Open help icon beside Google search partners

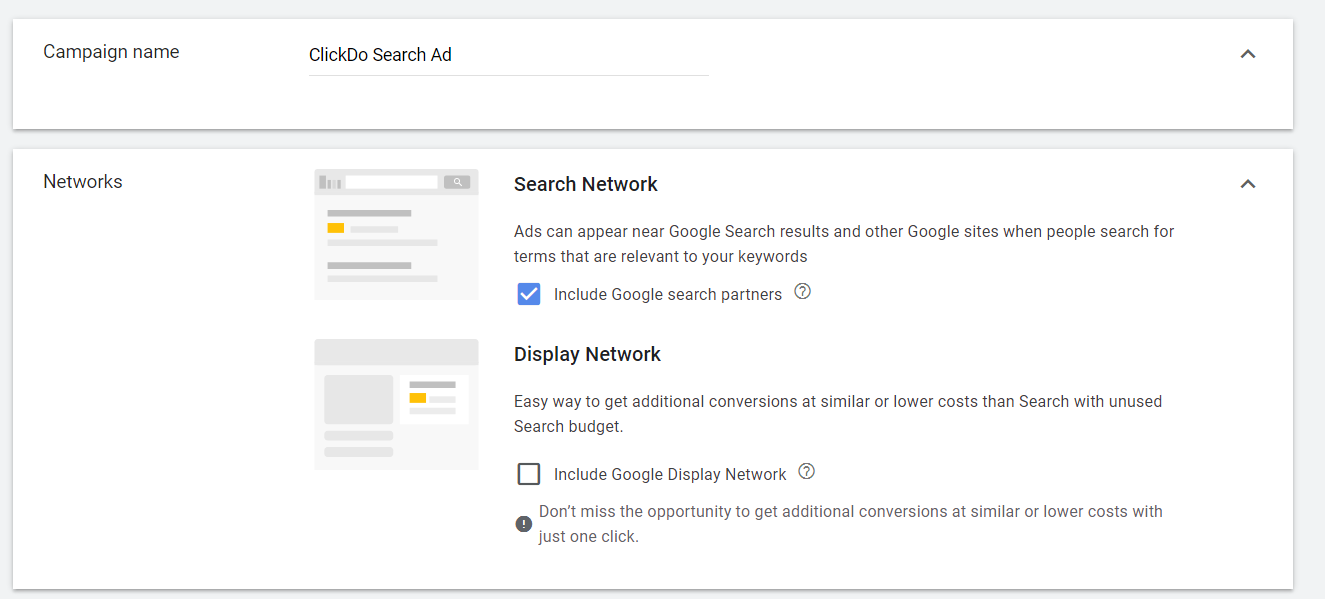(802, 292)
